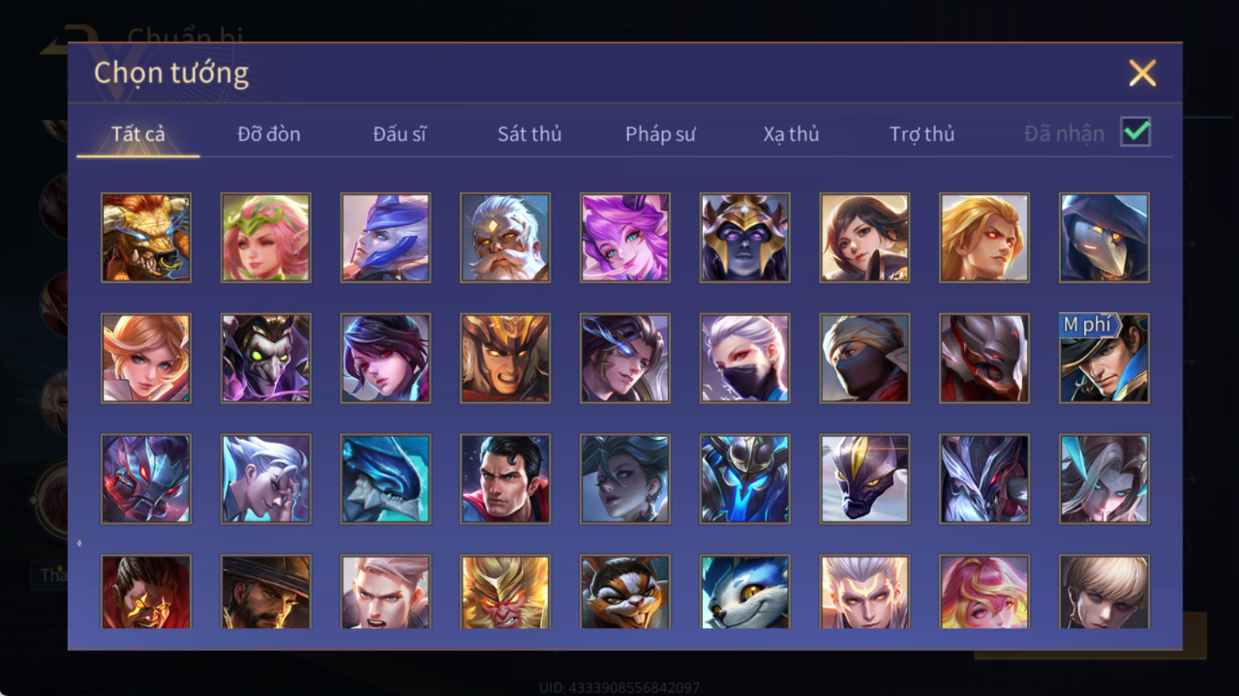The image size is (1239, 696).
Task: Choose the white-bearded old man hero
Action: pos(505,238)
